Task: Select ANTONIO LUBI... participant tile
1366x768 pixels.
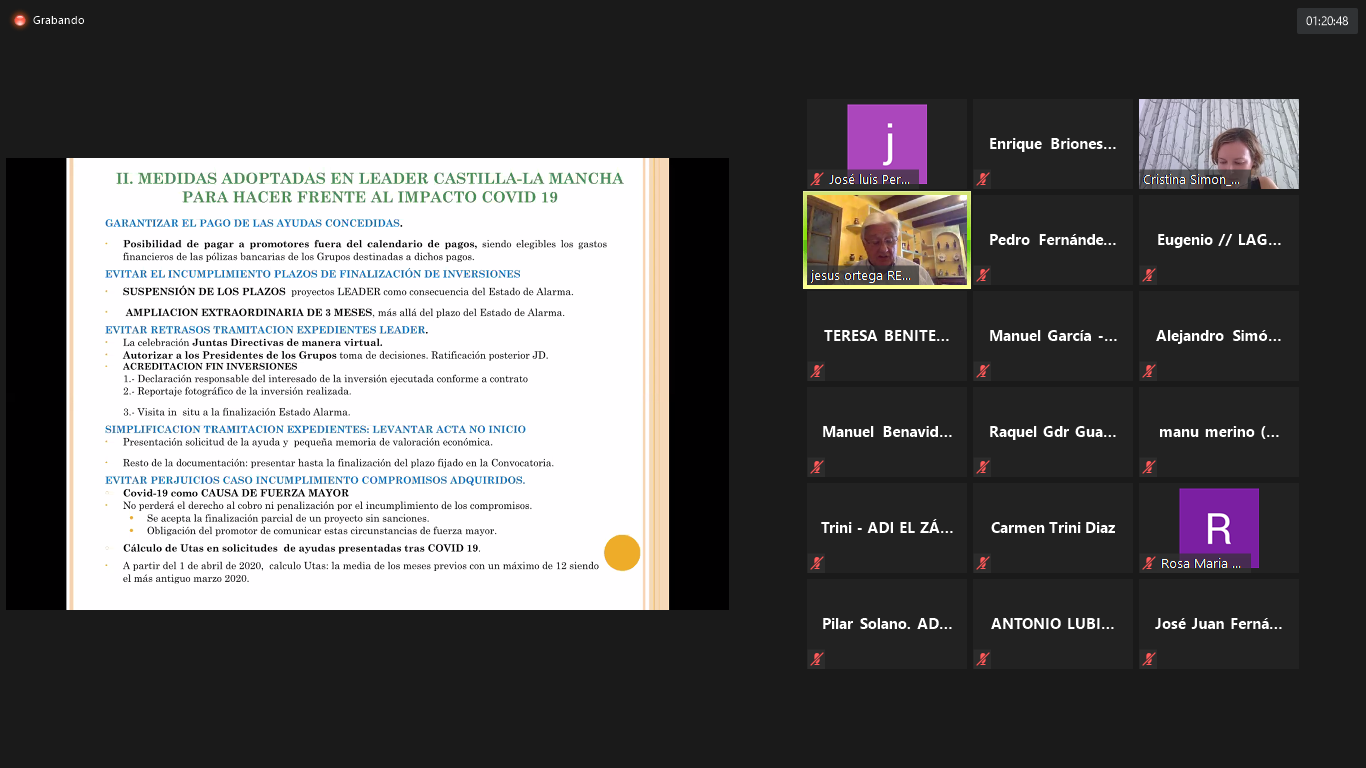Action: click(1053, 624)
